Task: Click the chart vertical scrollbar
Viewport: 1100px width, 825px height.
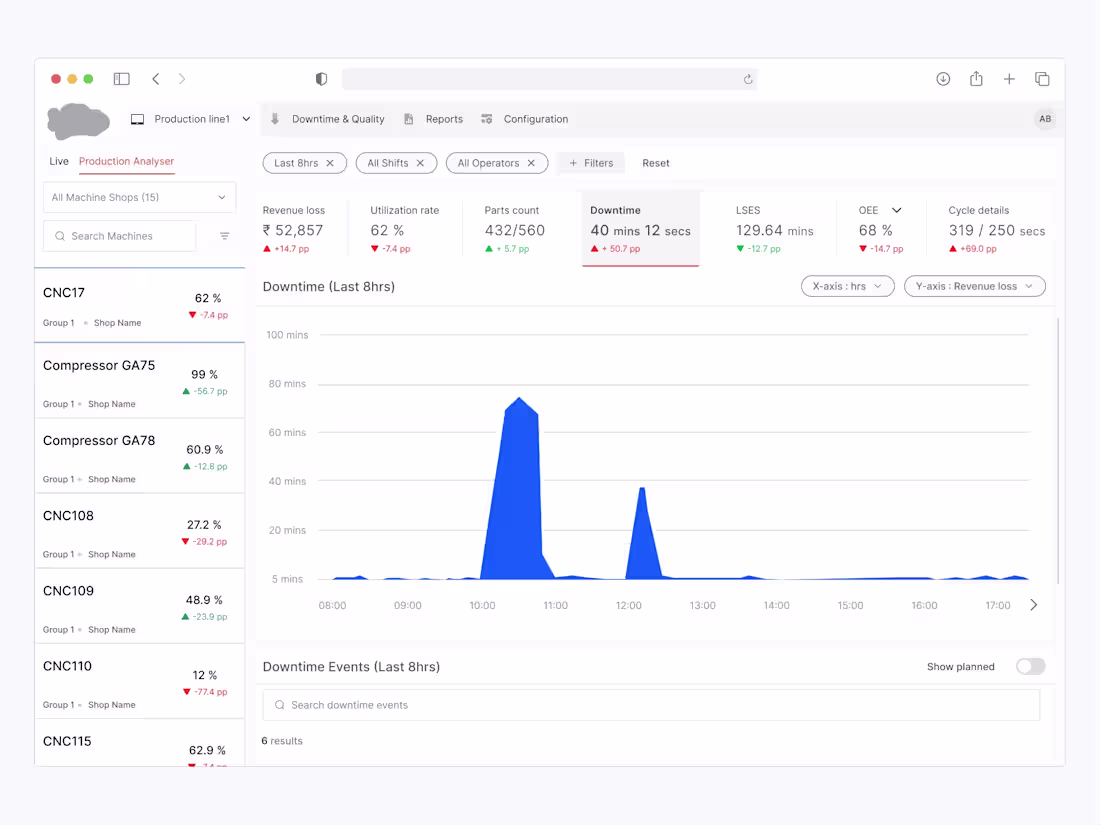Action: tap(1057, 450)
